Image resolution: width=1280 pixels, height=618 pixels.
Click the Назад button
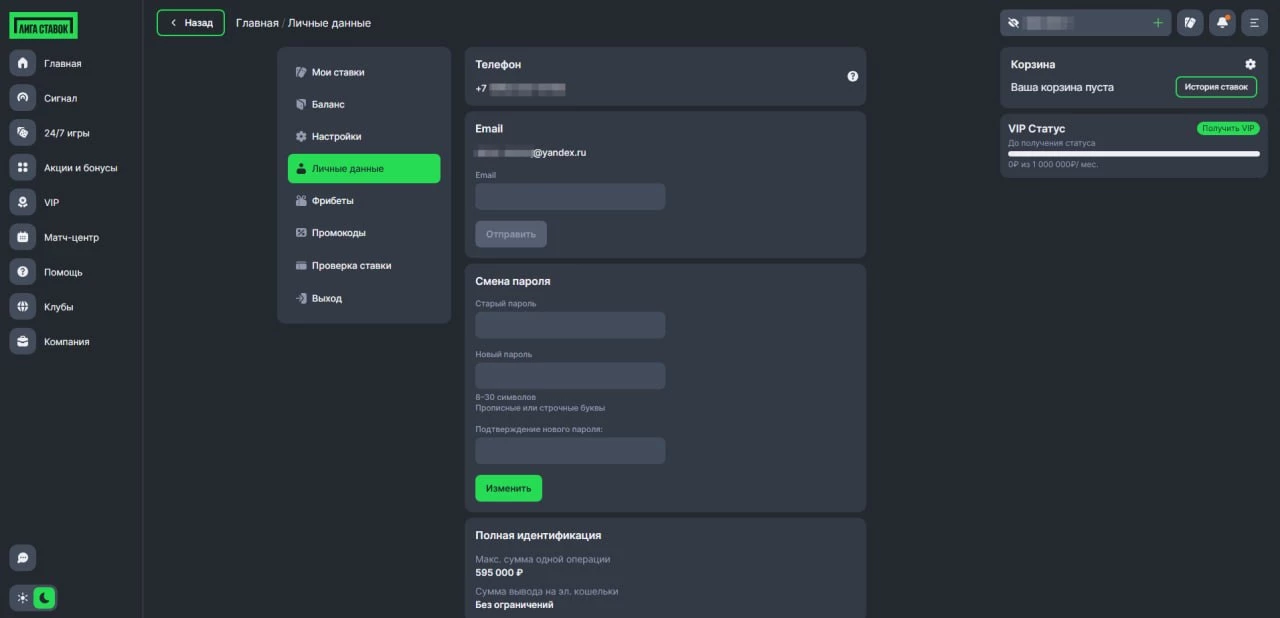coord(191,23)
